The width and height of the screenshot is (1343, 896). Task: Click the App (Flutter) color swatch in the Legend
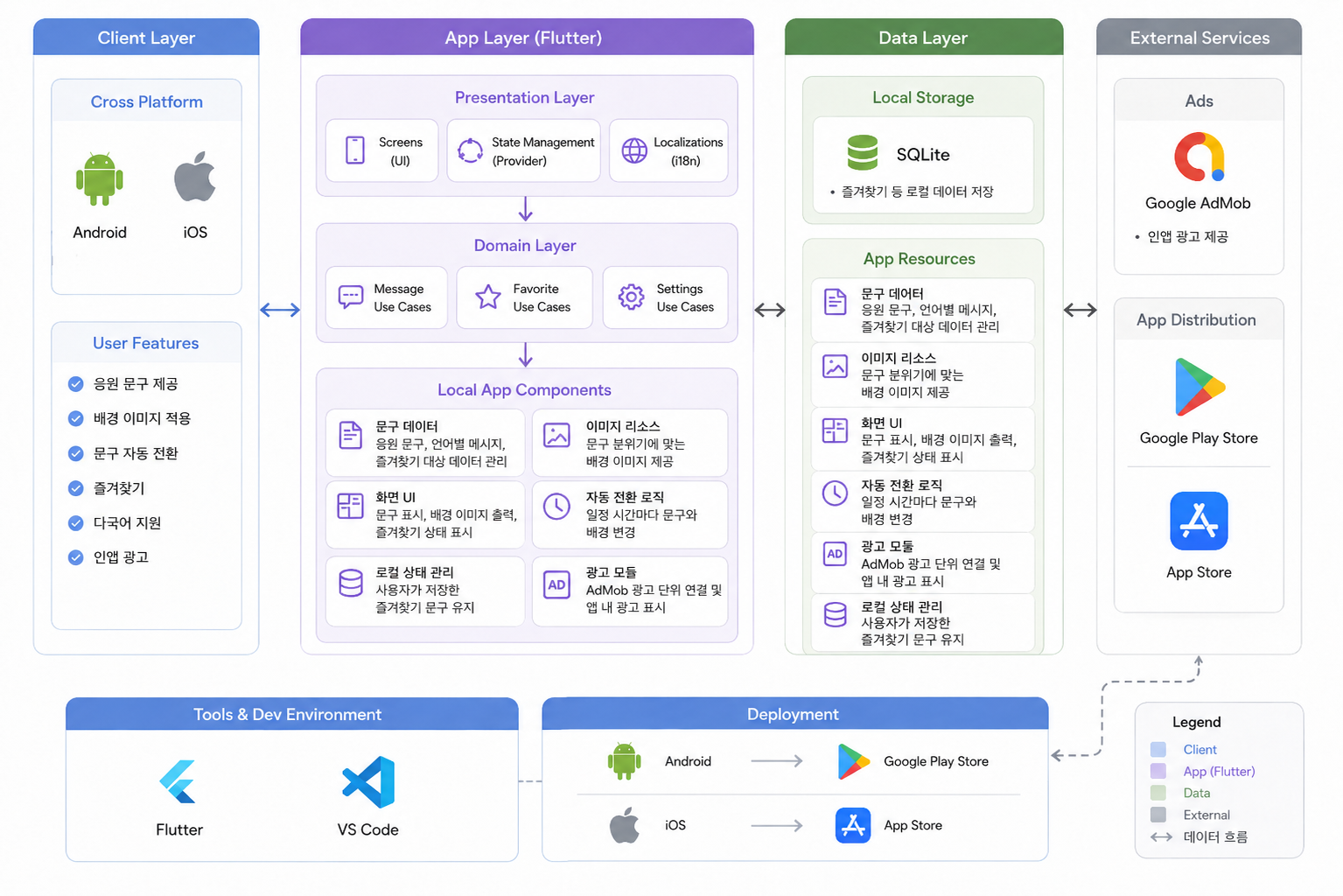coord(1158,771)
